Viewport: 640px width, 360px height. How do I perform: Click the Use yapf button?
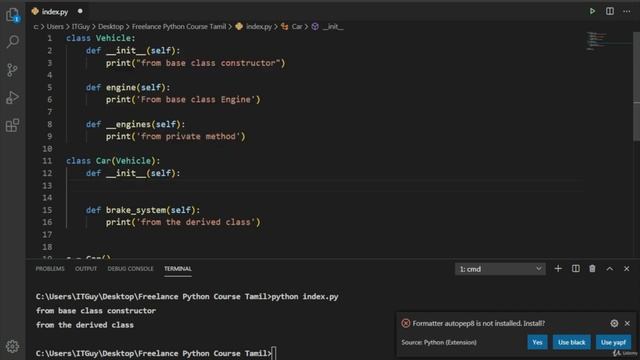coord(613,342)
